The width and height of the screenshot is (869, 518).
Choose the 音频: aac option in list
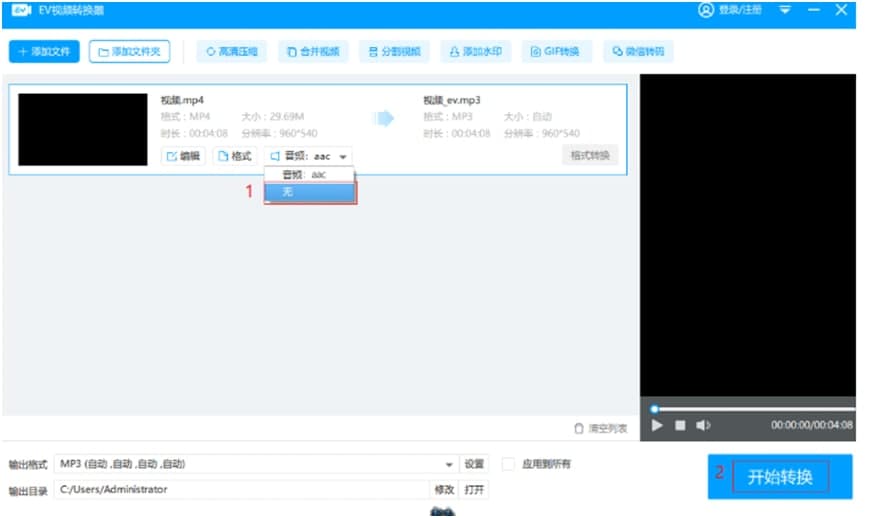[x=309, y=175]
